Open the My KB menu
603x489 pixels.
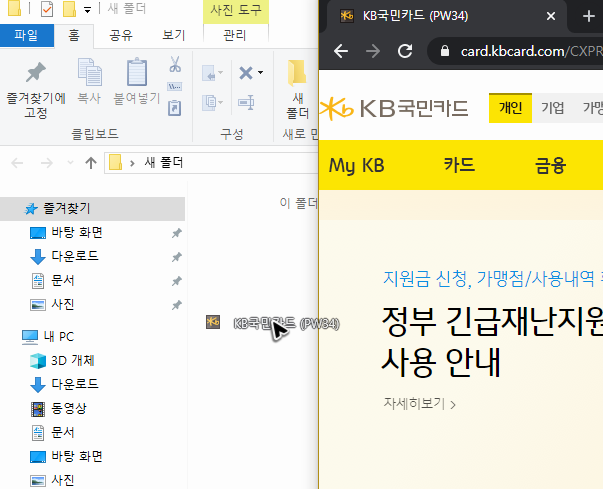pyautogui.click(x=356, y=166)
